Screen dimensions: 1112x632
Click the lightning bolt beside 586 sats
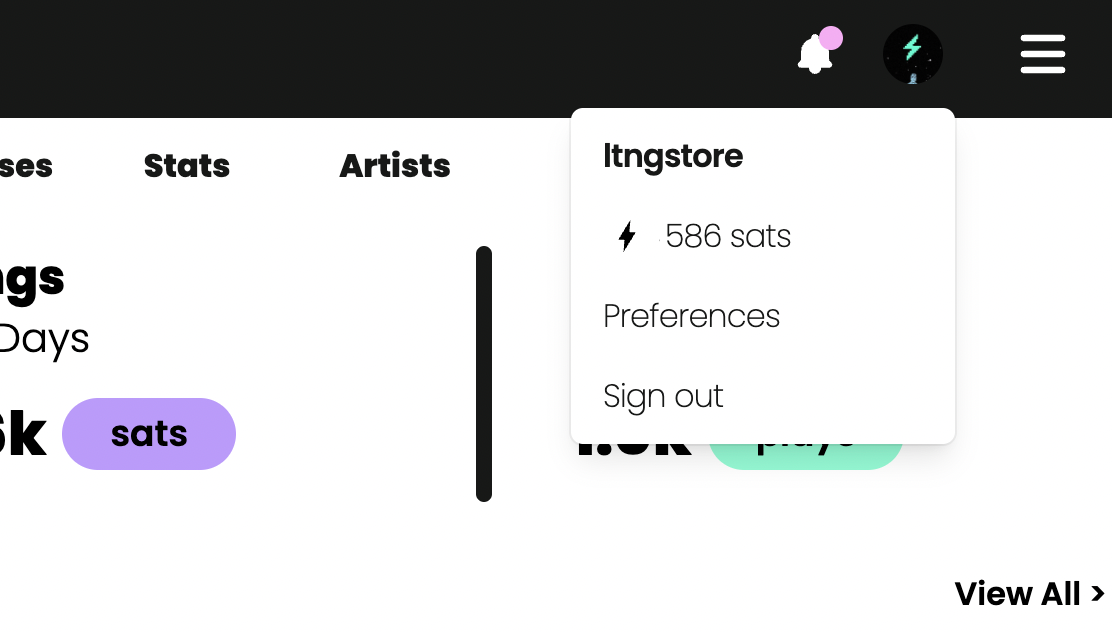tap(627, 237)
